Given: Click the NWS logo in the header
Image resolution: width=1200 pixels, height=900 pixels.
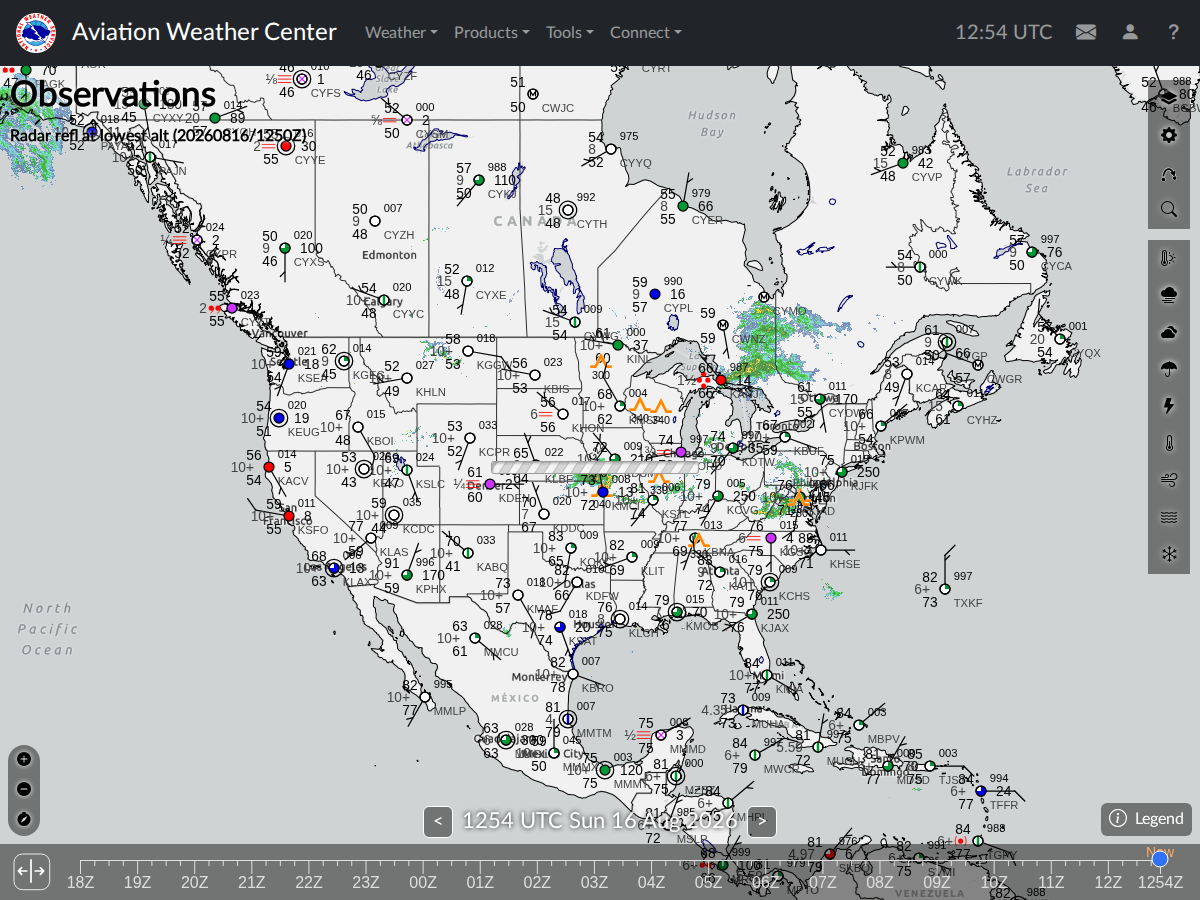Looking at the screenshot, I should tap(36, 33).
